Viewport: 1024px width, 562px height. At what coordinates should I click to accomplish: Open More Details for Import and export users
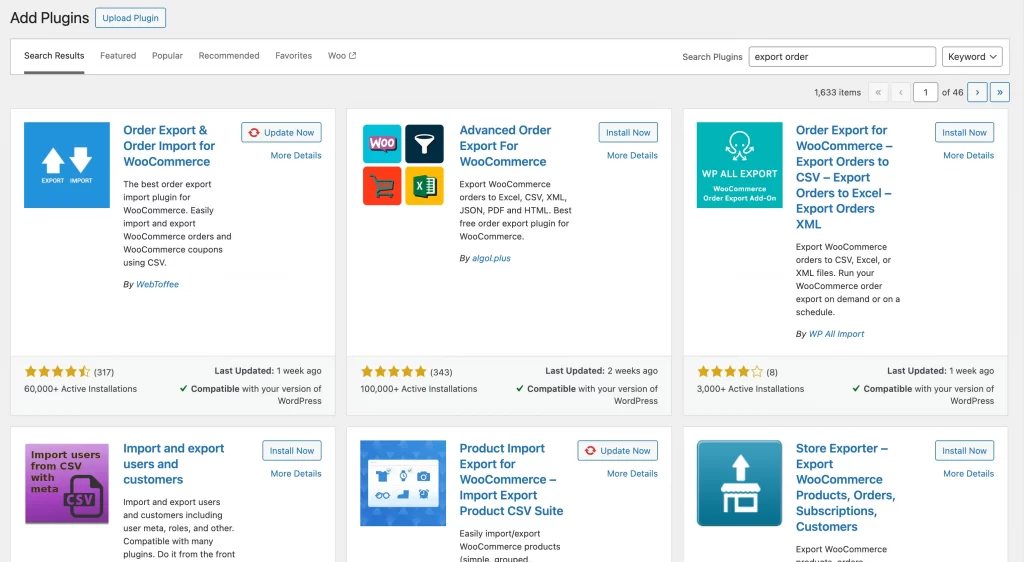[296, 473]
